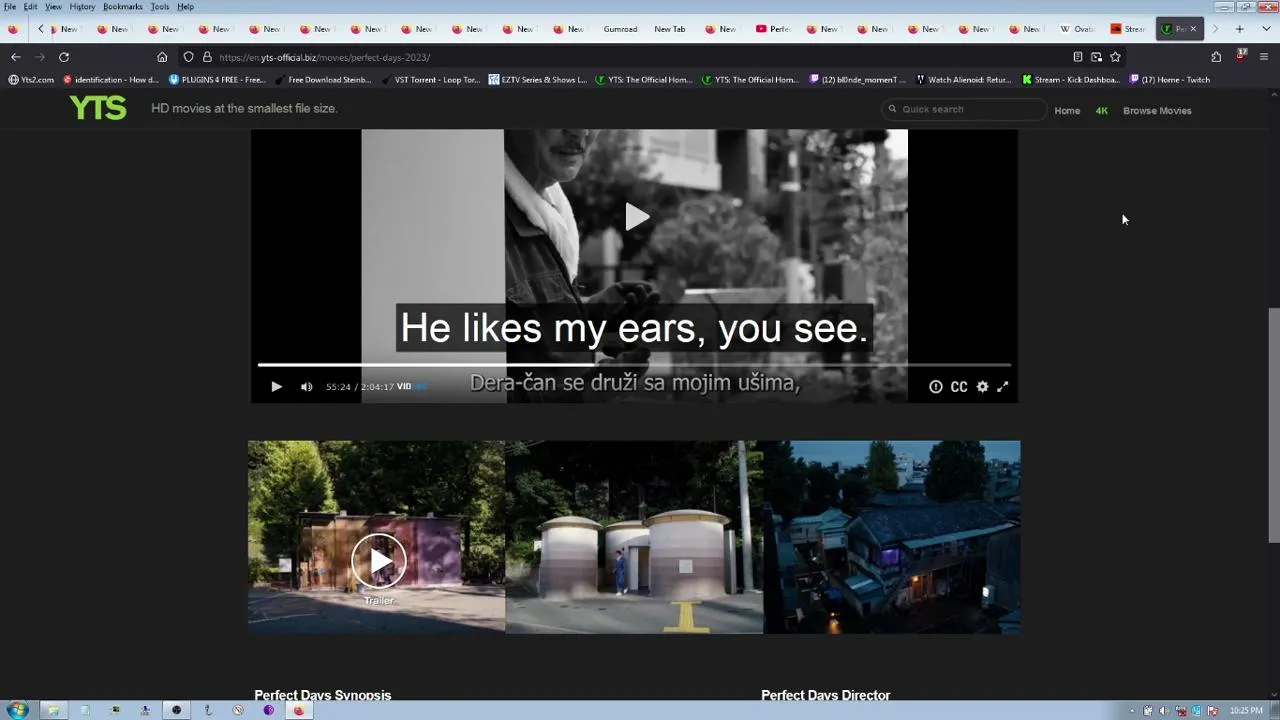The image size is (1280, 720).
Task: Open the night rooftop screenshot
Action: [x=892, y=537]
